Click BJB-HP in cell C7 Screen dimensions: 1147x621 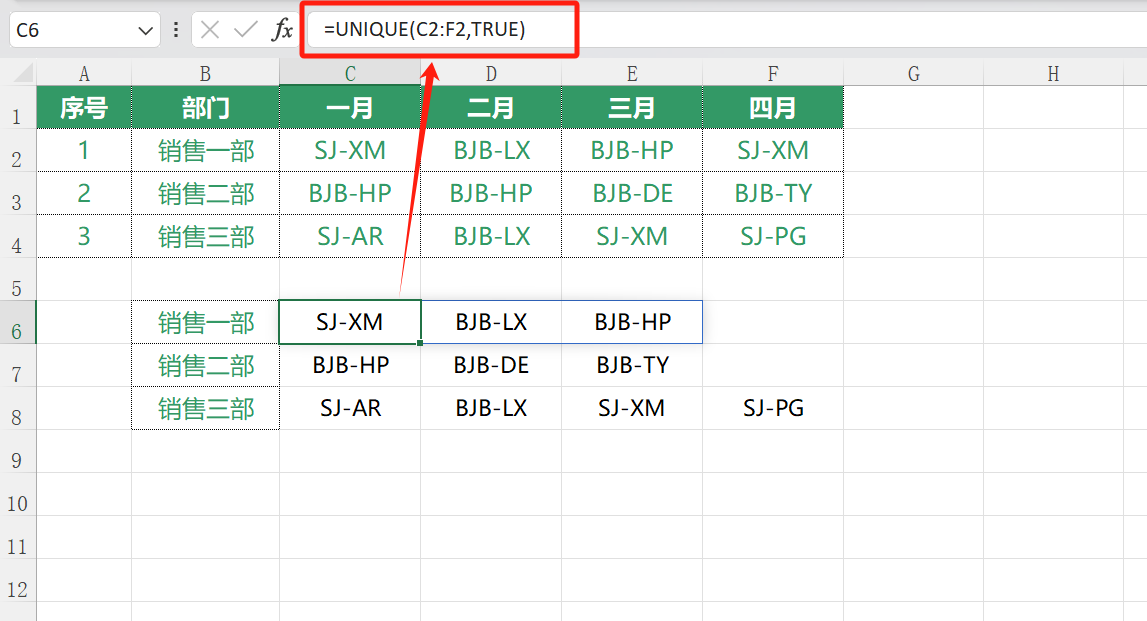350,365
